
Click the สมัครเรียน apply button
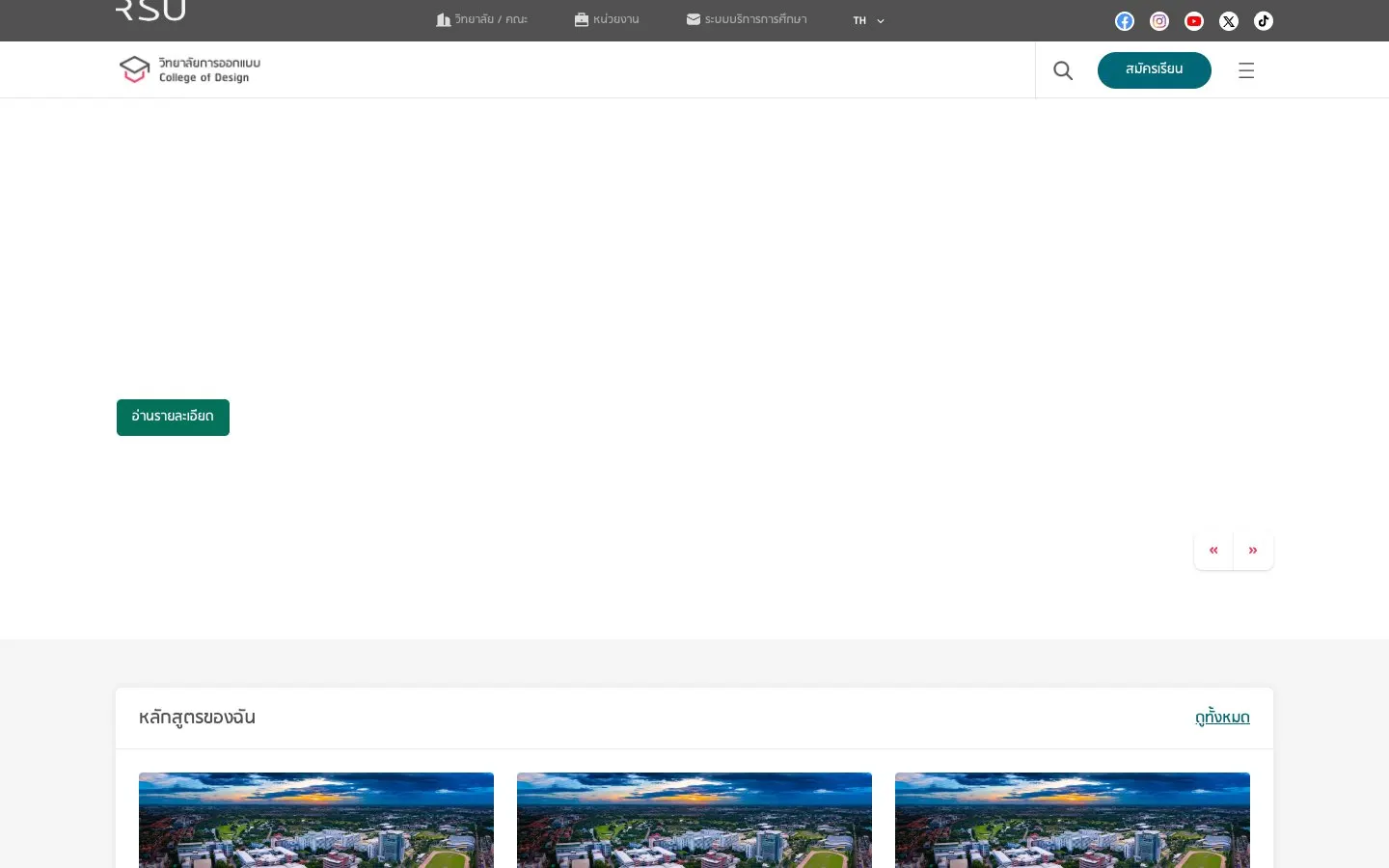tap(1155, 70)
